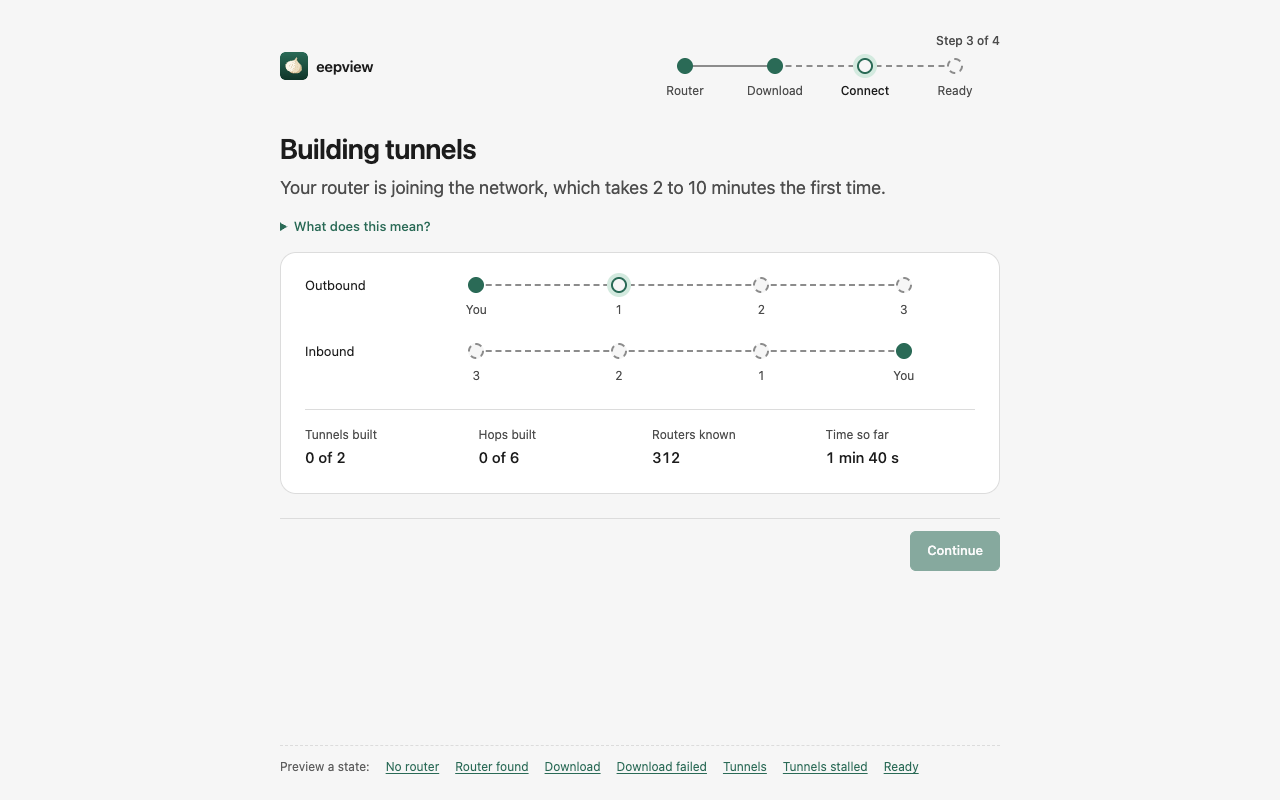Click Inbound hop 1 node
This screenshot has height=800, width=1280.
761,351
